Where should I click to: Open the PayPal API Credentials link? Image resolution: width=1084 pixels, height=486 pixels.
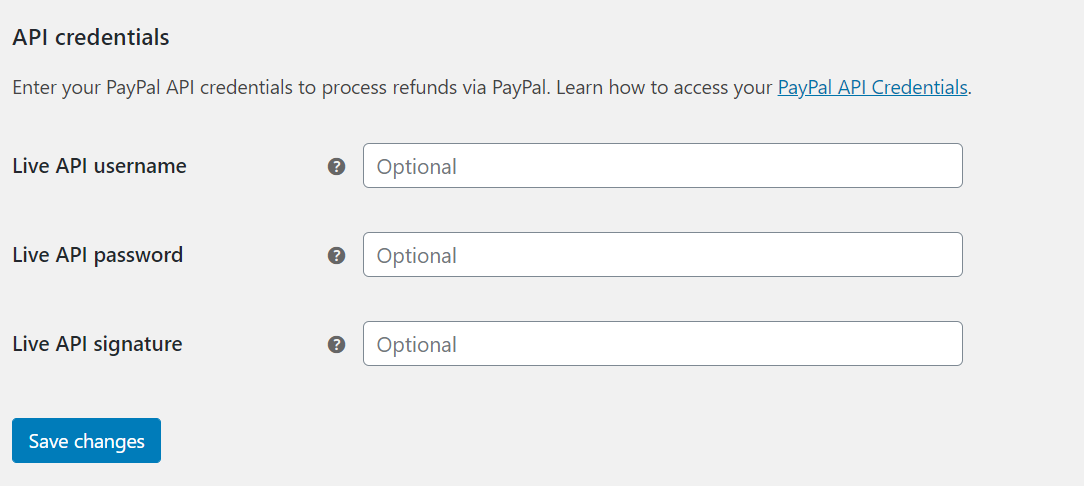pos(872,87)
